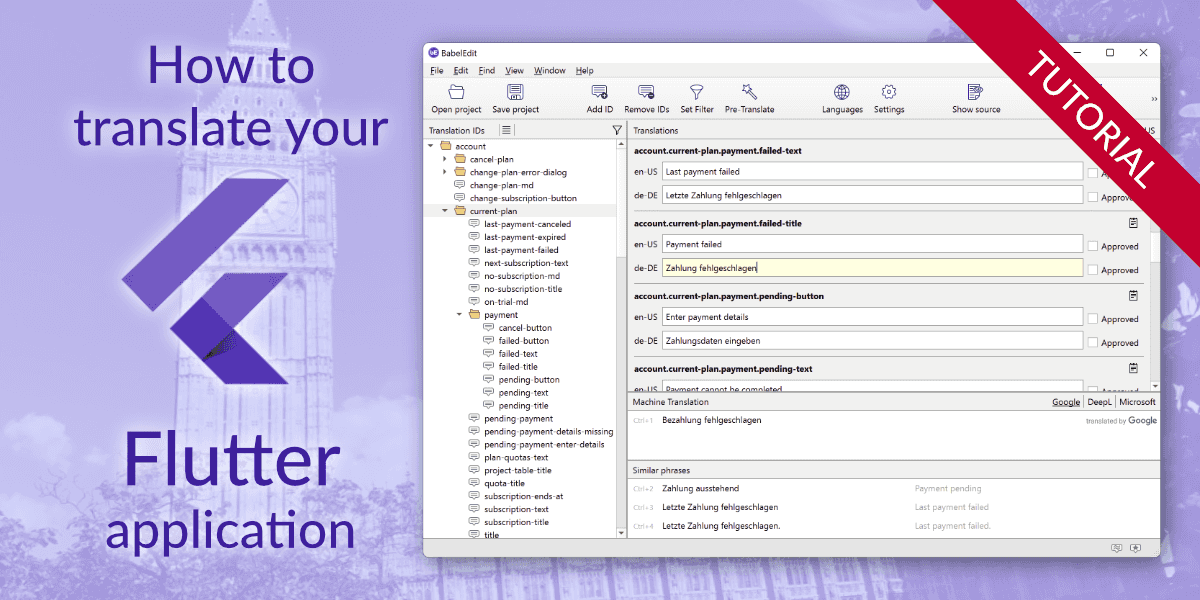Click tree scrollbar up arrow
Viewport: 1200px width, 600px height.
point(621,144)
